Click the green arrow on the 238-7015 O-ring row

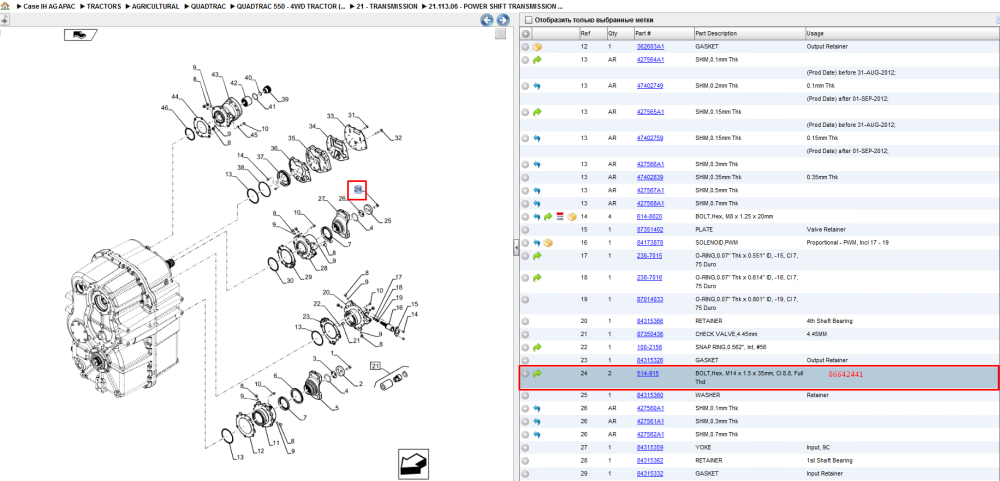click(x=537, y=256)
